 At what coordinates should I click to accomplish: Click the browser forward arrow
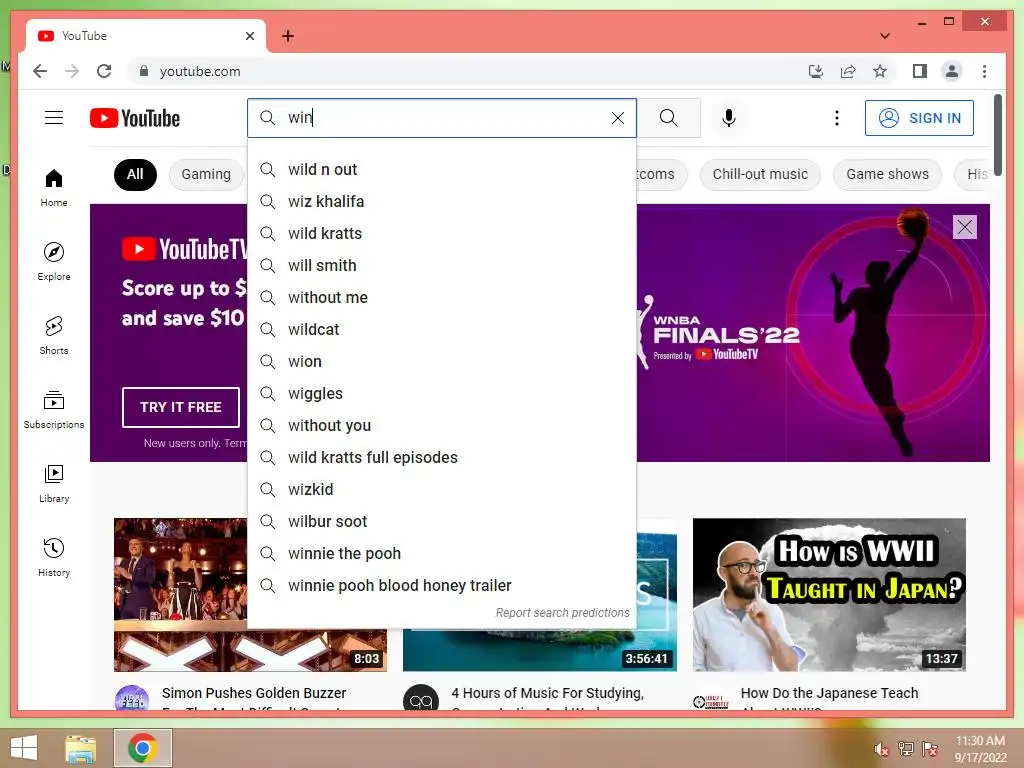(72, 71)
